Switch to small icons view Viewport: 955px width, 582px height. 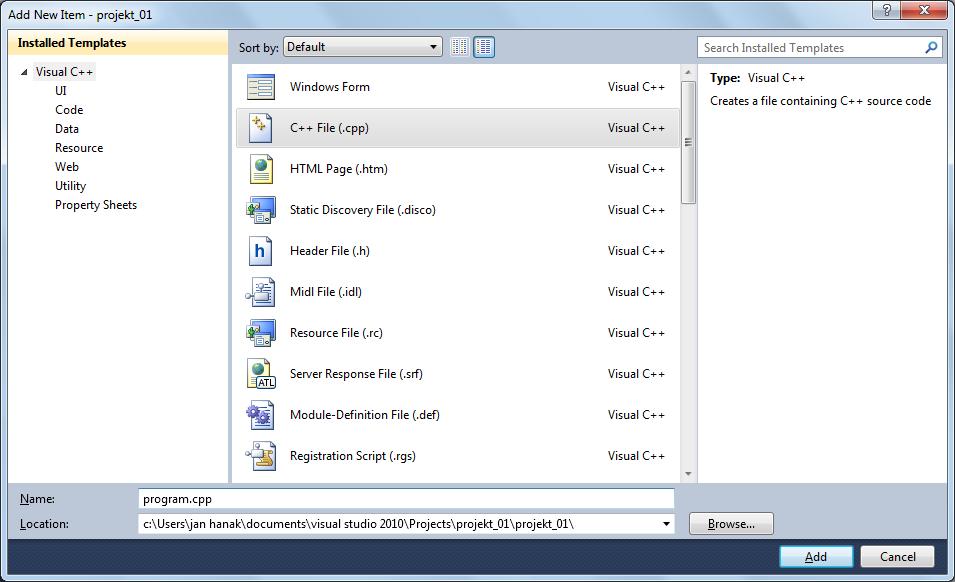460,47
